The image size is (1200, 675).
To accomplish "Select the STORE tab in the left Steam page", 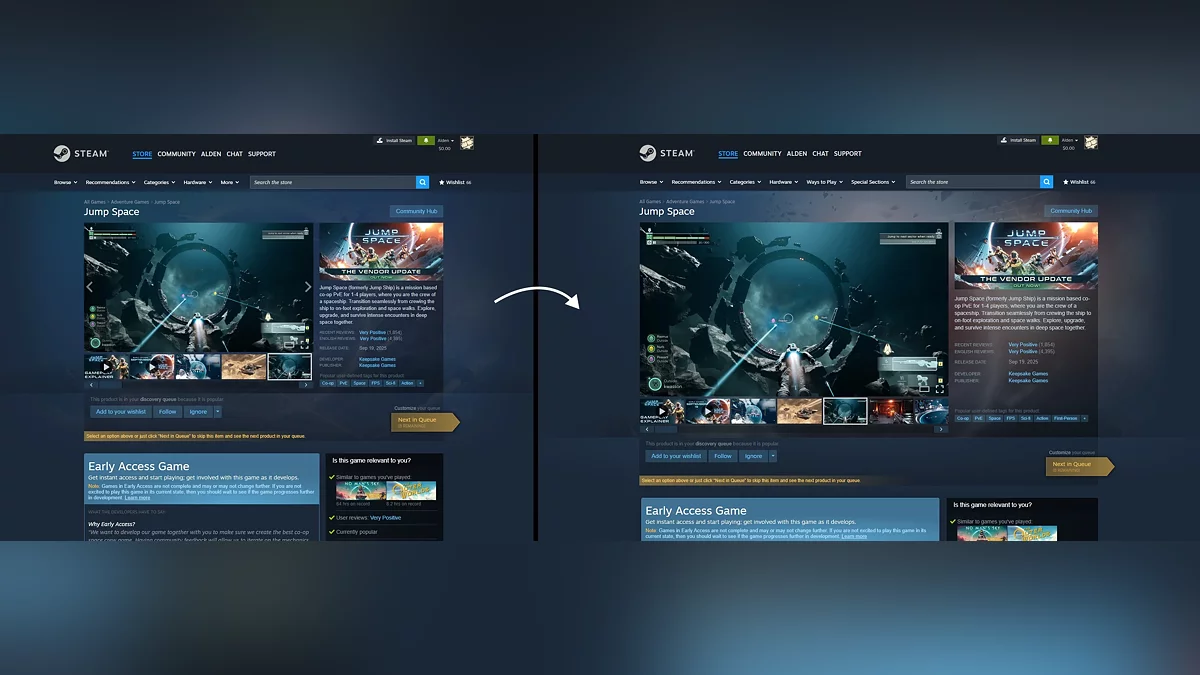I will pos(142,154).
